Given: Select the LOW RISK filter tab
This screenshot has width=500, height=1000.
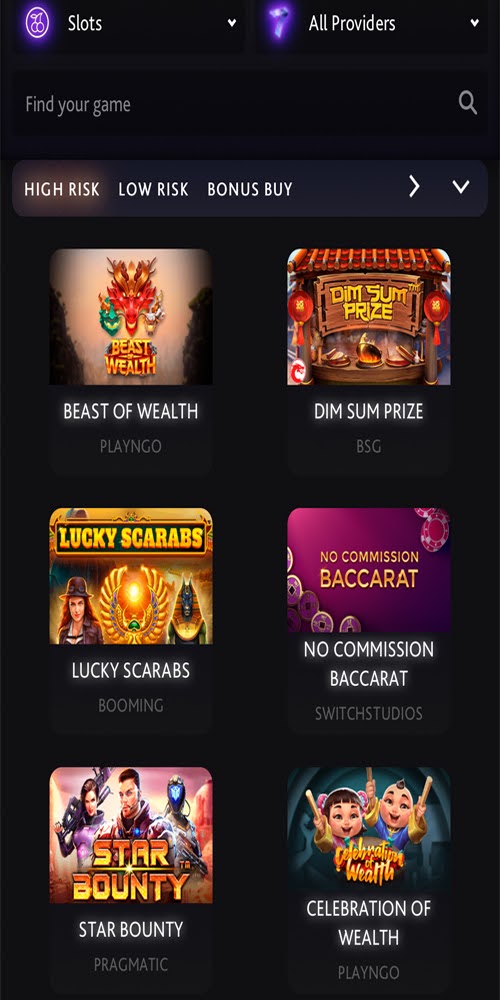Looking at the screenshot, I should (x=153, y=189).
